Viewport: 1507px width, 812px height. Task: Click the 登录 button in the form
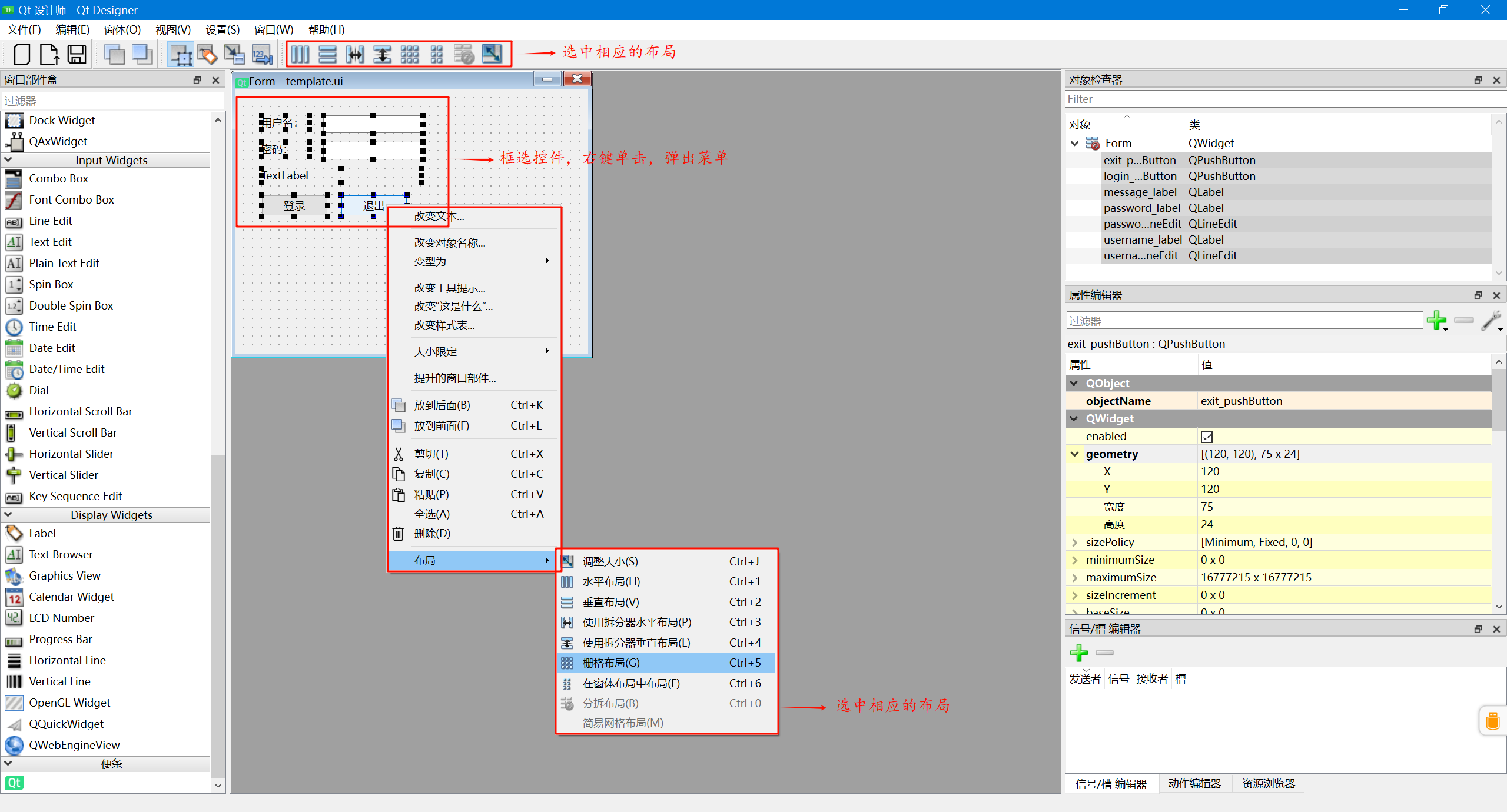[x=294, y=205]
